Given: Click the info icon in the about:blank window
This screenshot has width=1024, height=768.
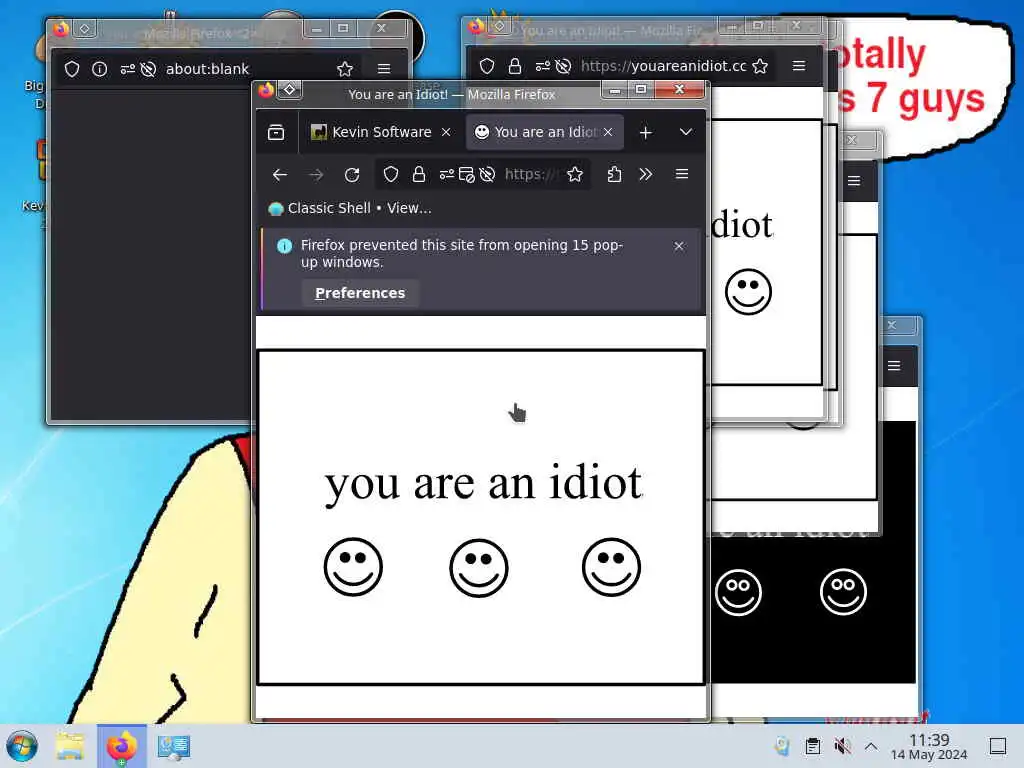Looking at the screenshot, I should [x=99, y=69].
